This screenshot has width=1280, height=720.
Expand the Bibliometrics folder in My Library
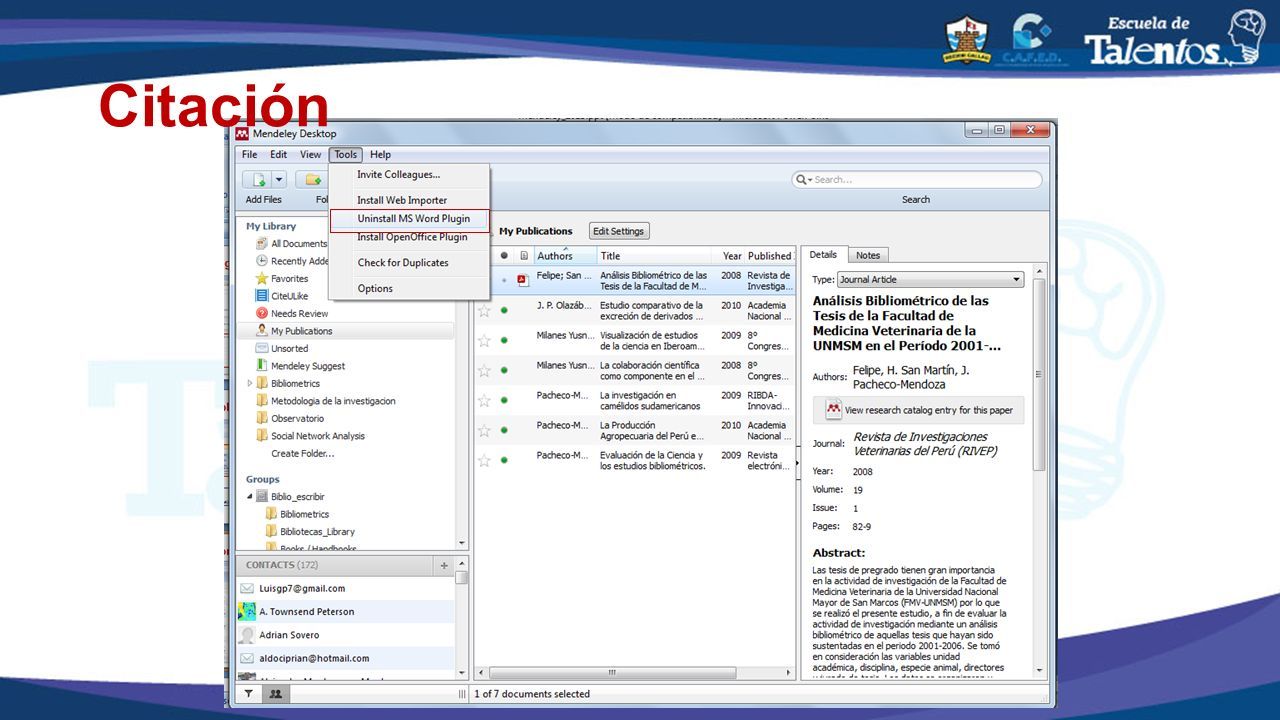pyautogui.click(x=250, y=383)
